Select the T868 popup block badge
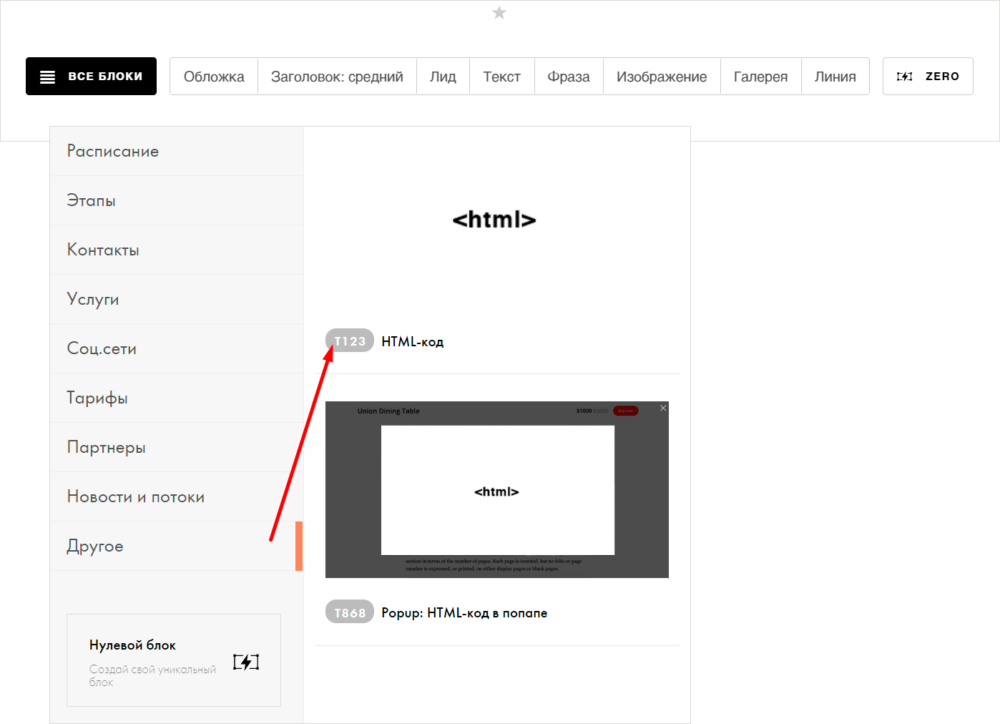Screen dimensions: 1000x724 pos(349,612)
